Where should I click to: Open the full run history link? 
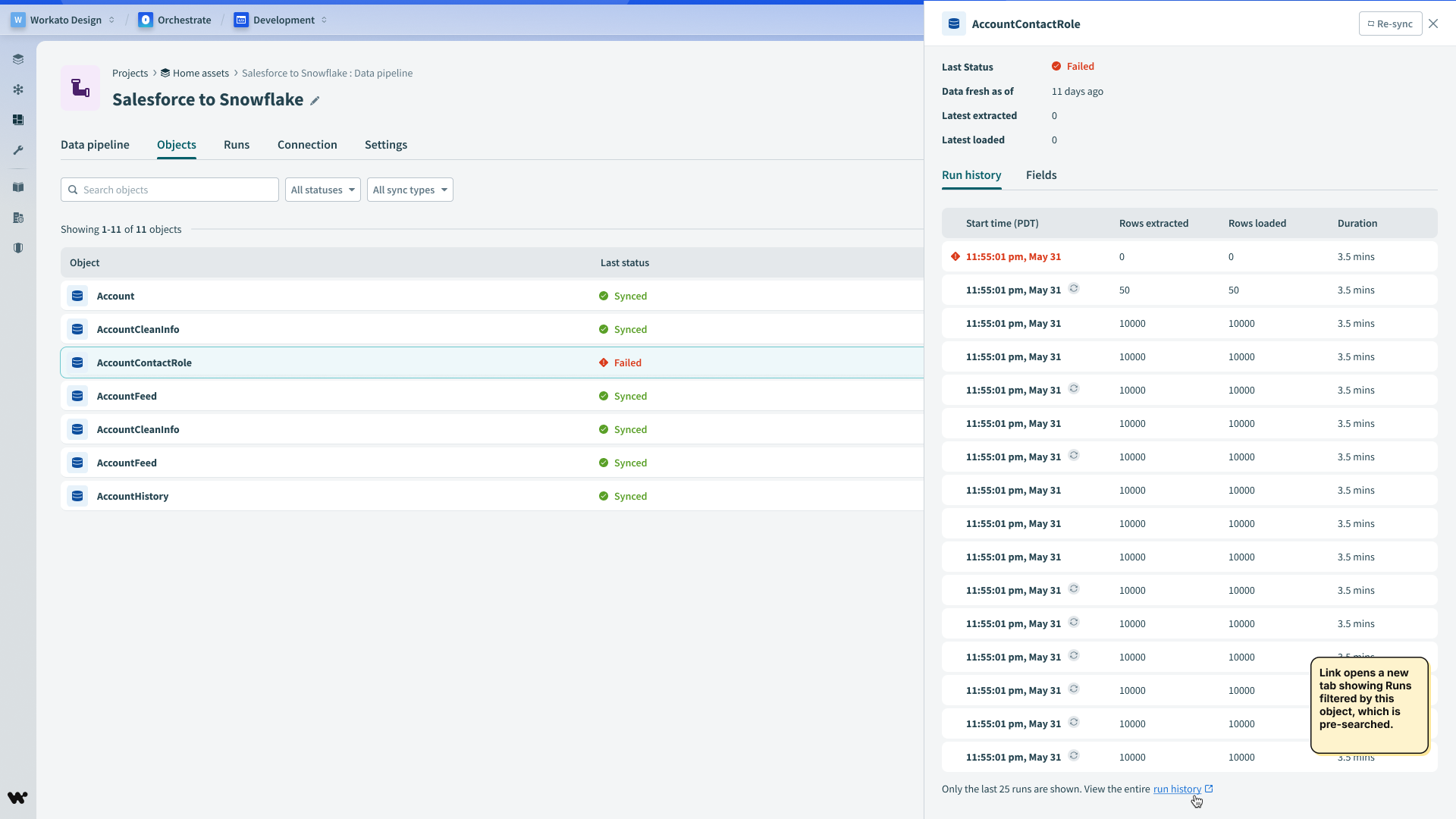click(1177, 789)
